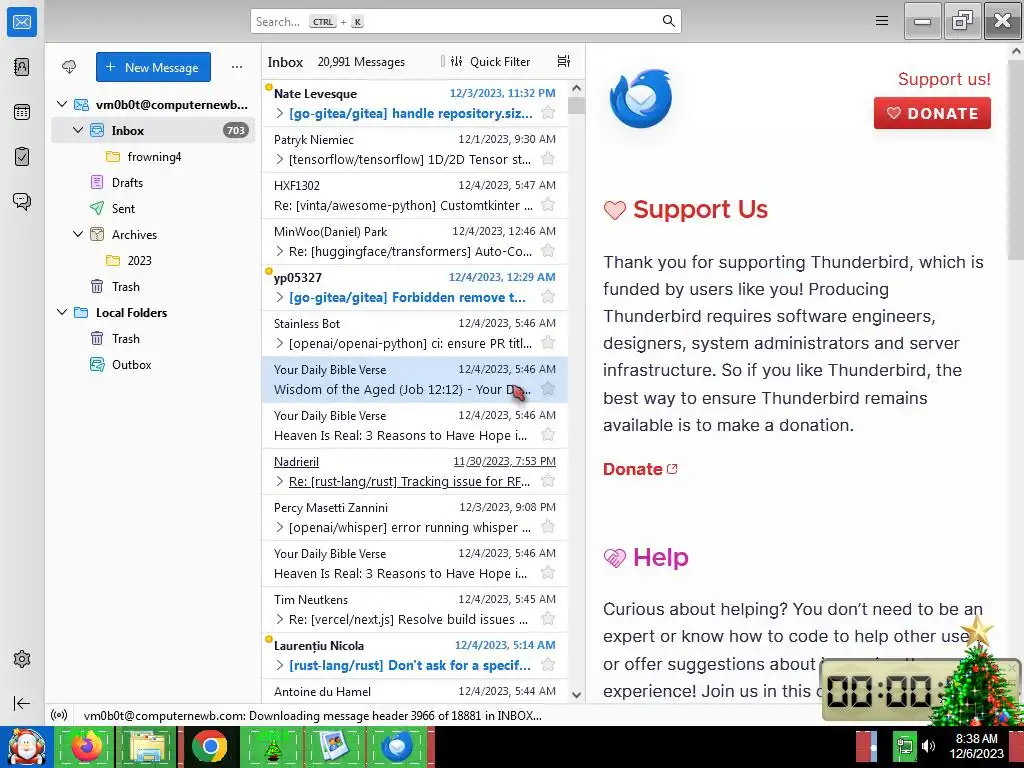Star the Nadrieril message
The image size is (1024, 768).
pos(548,481)
